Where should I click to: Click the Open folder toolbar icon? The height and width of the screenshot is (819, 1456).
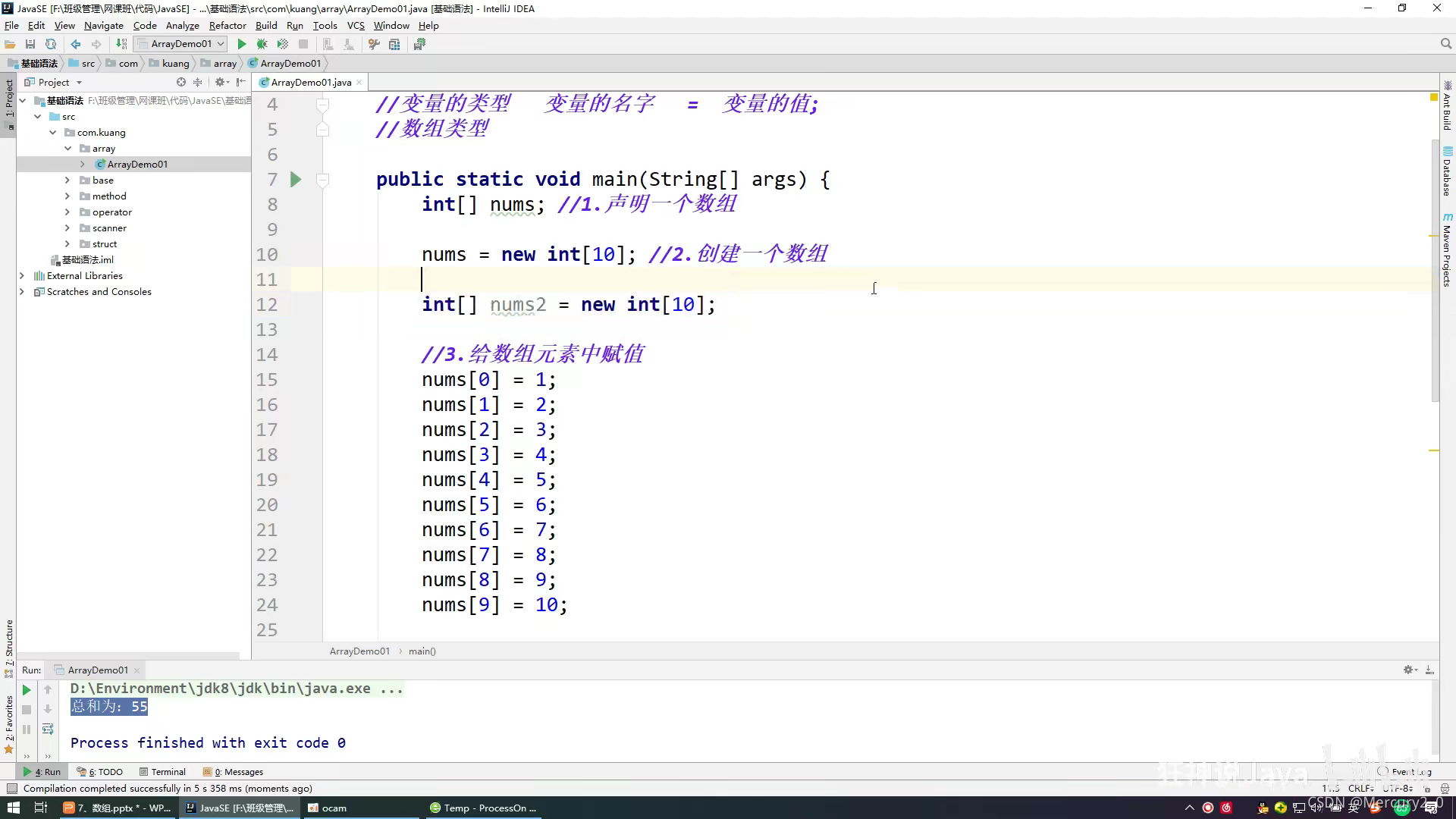pyautogui.click(x=10, y=44)
